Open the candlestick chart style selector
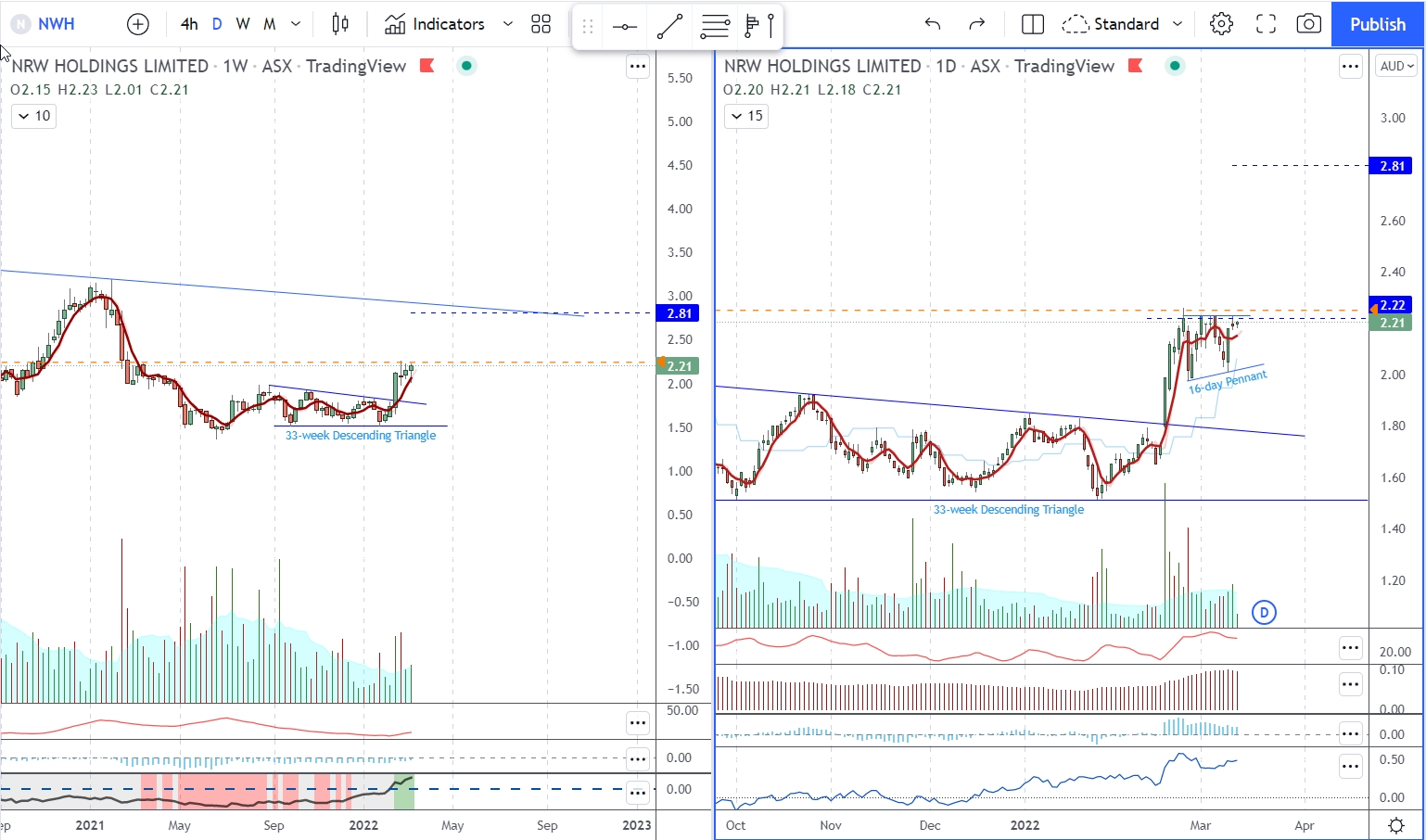This screenshot has width=1426, height=840. coord(340,24)
